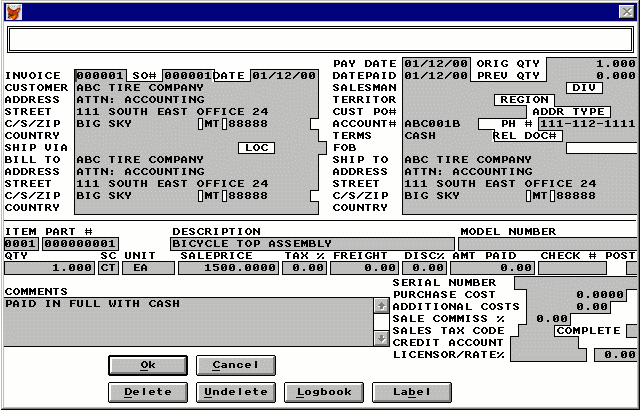Click the REGION button
Viewport: 642px width, 412px height.
pyautogui.click(x=524, y=100)
